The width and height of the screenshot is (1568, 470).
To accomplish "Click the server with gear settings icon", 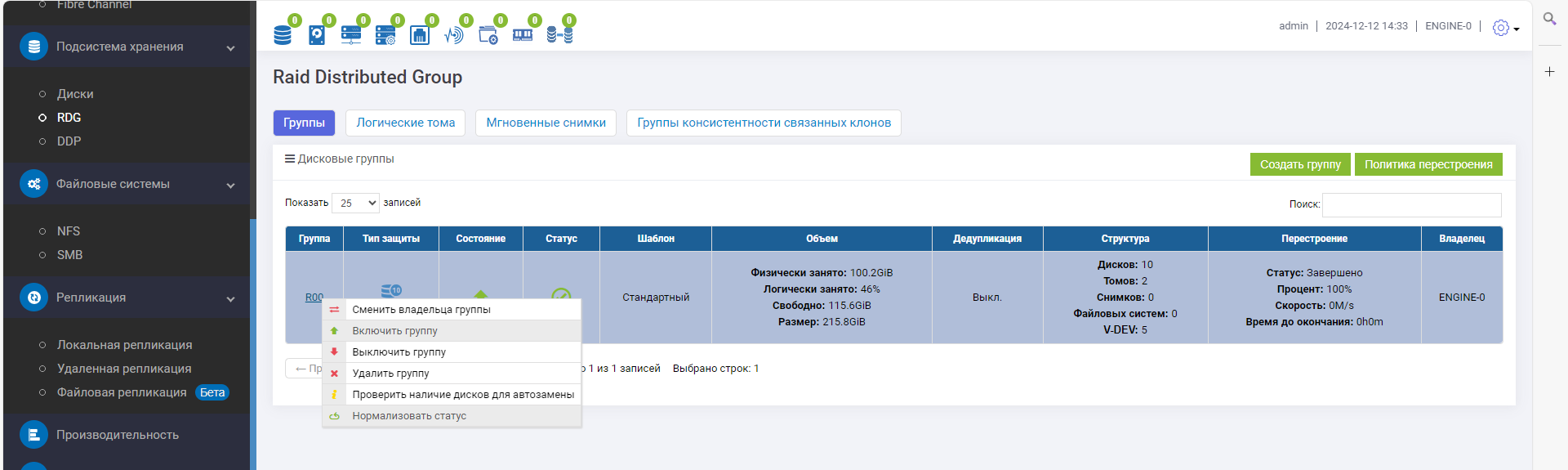I will [x=385, y=34].
